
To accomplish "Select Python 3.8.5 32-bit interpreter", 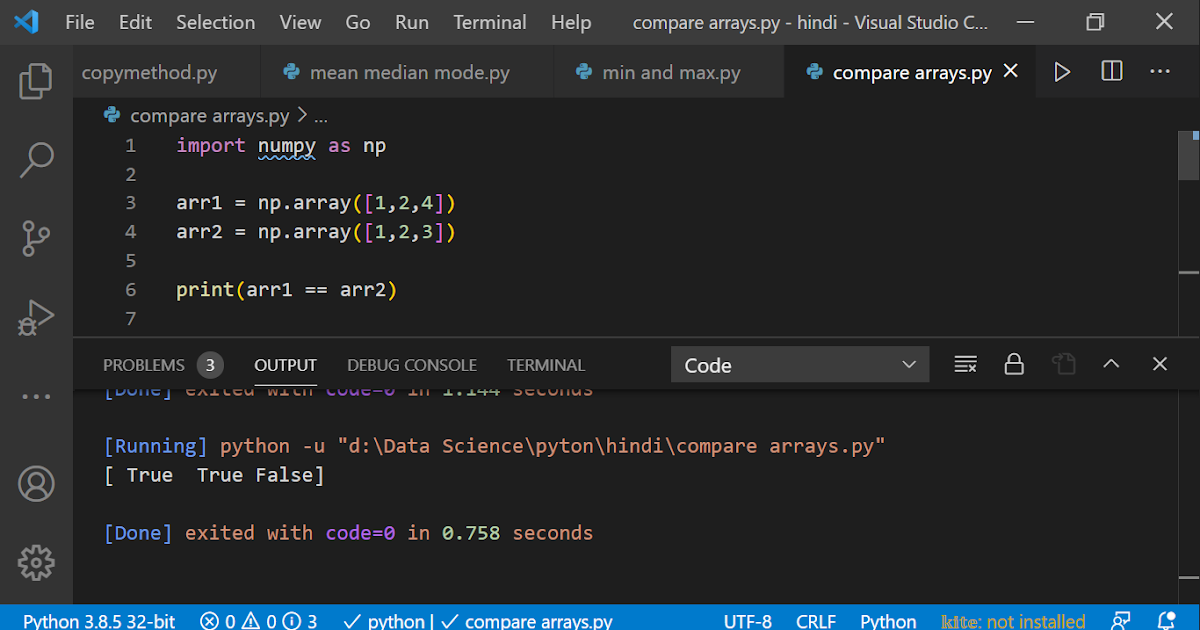I will point(99,621).
